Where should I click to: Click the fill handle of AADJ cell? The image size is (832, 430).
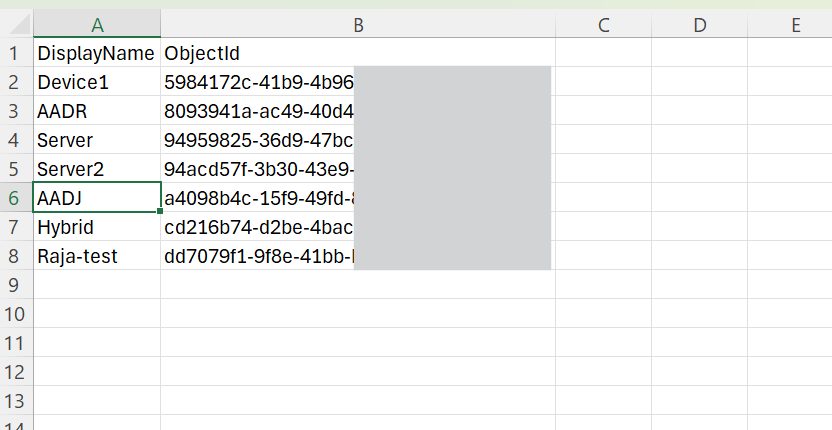(160, 211)
